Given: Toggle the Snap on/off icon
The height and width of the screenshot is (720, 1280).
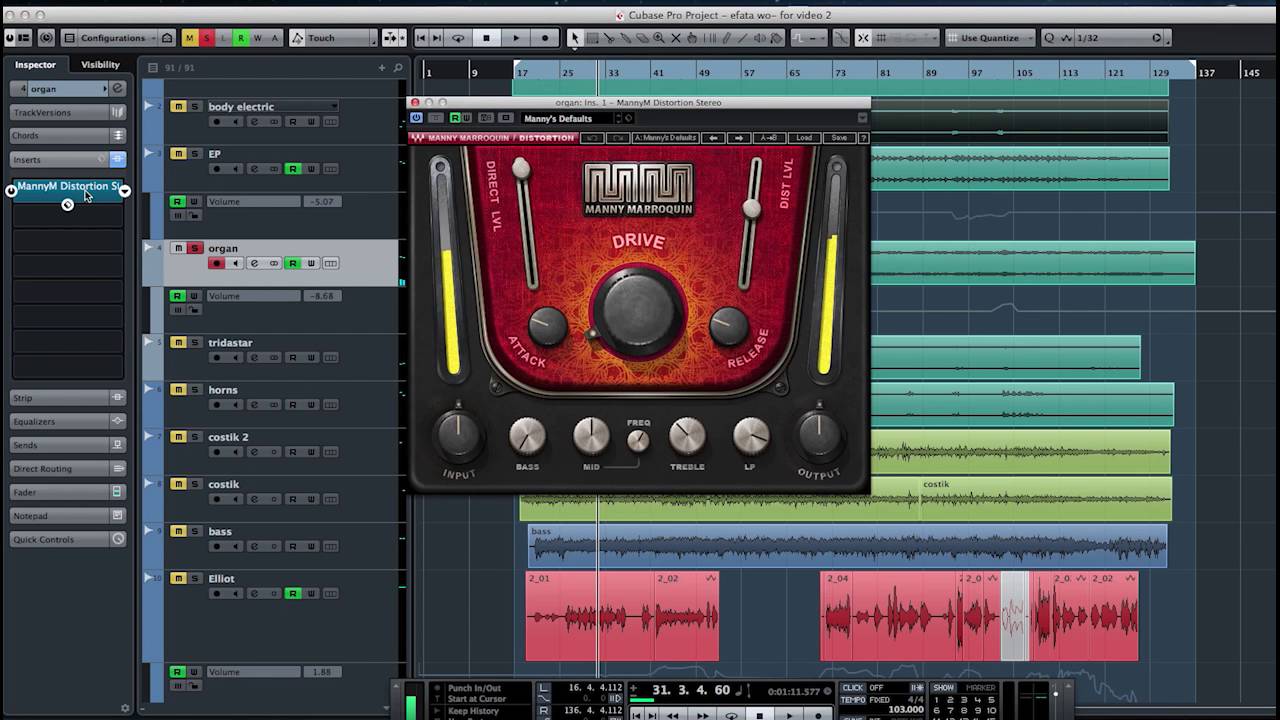Looking at the screenshot, I should pos(863,38).
